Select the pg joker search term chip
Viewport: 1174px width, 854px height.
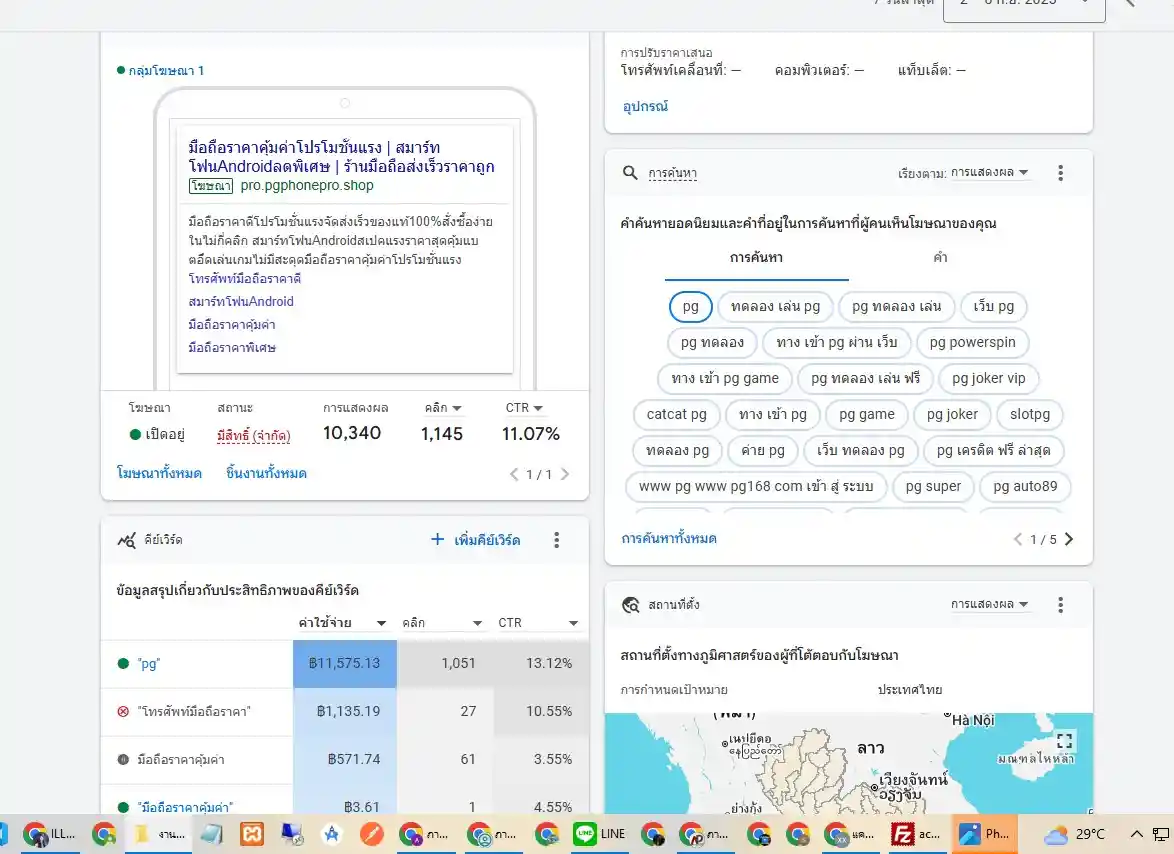click(951, 414)
